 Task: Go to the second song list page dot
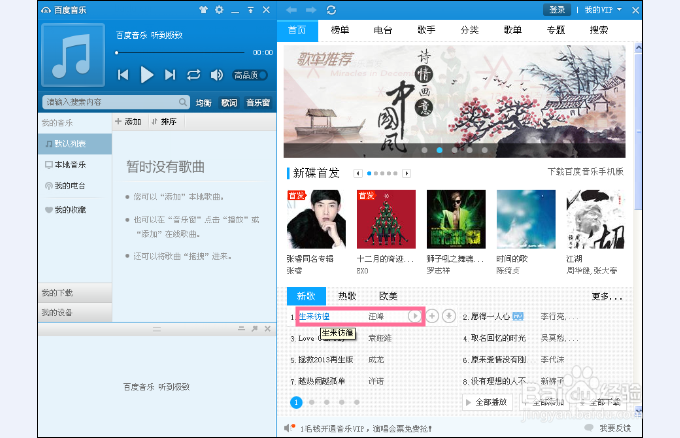[311, 402]
